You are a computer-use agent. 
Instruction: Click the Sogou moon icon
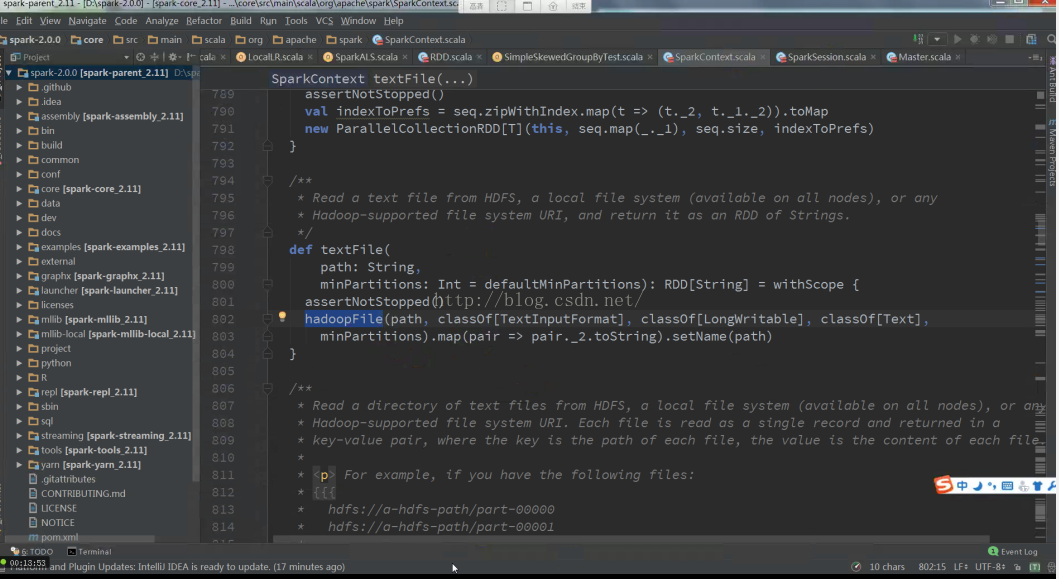point(977,486)
